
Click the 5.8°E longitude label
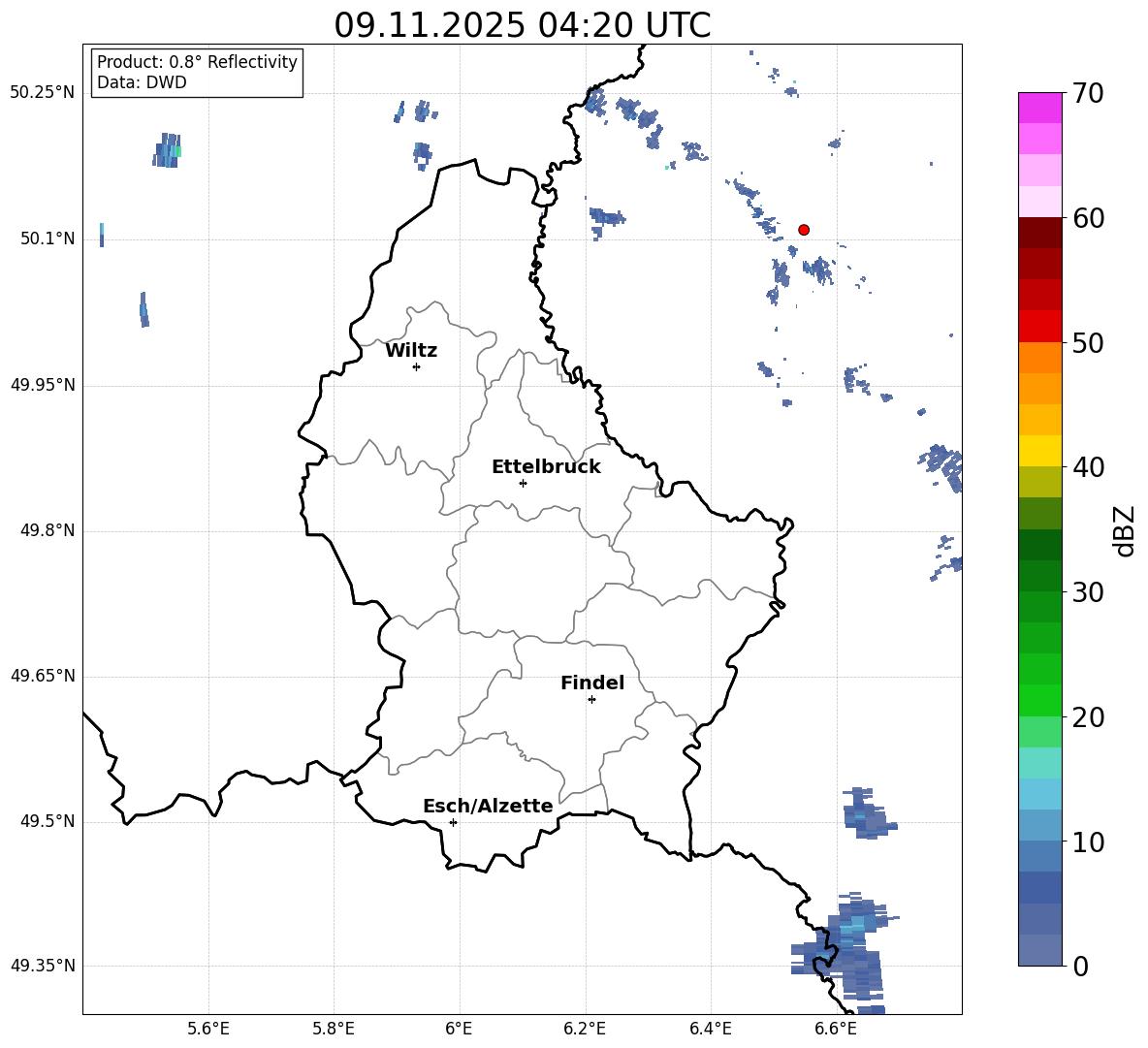(334, 1029)
